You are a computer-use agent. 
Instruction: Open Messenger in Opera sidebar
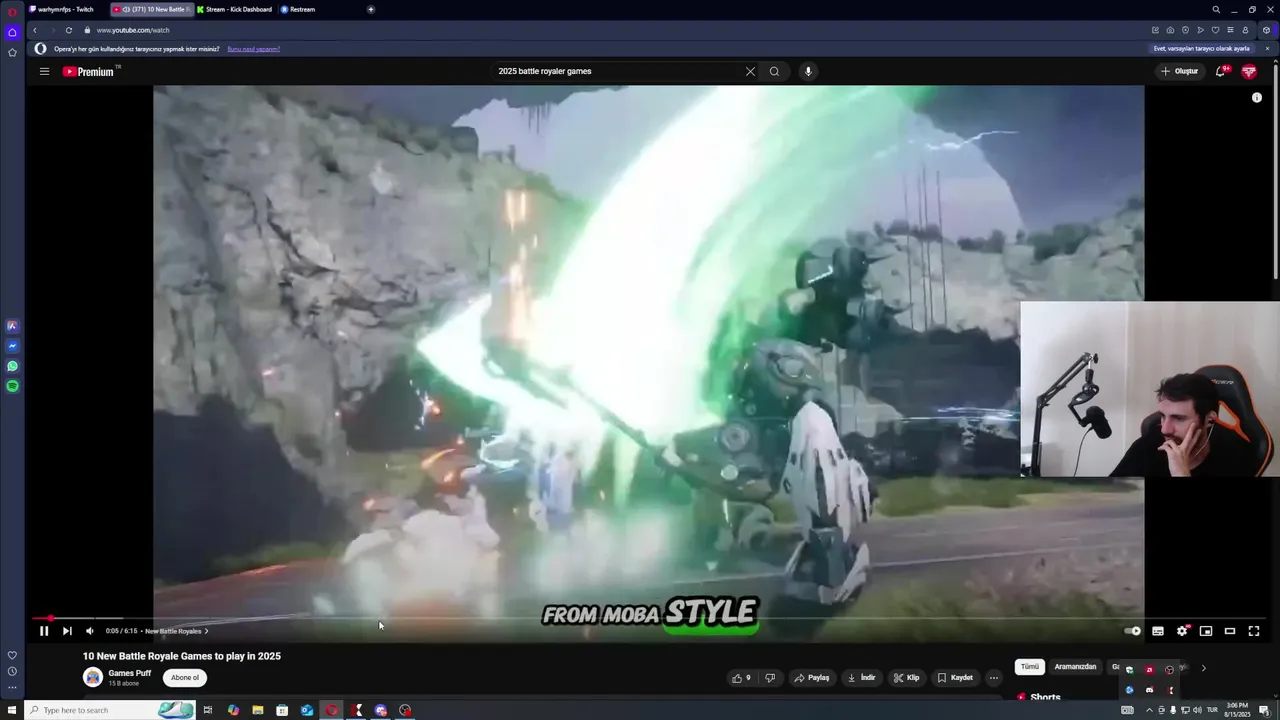(12, 346)
